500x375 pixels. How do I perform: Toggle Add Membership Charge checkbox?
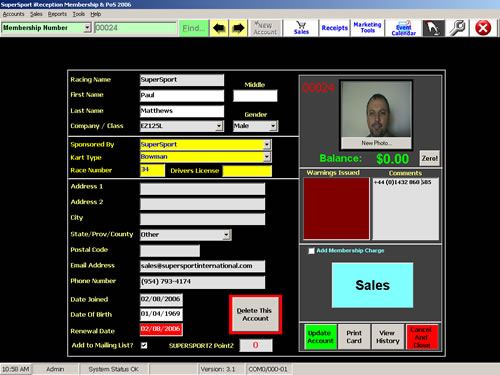[311, 251]
